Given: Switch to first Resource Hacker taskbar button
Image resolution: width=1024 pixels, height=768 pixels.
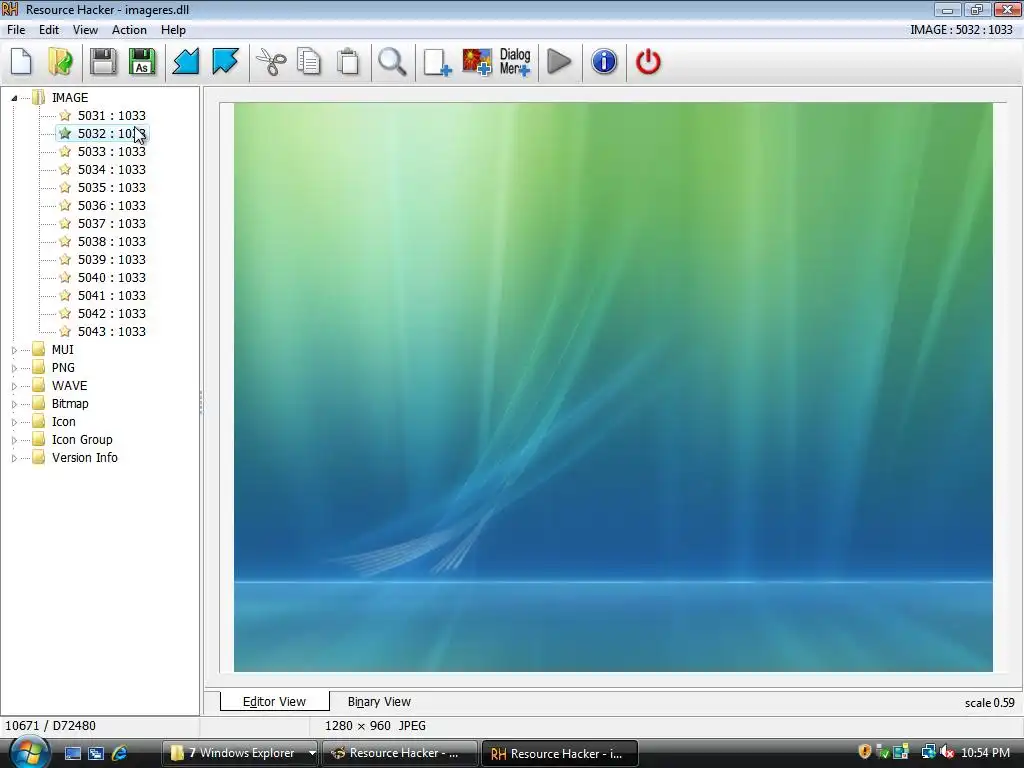Looking at the screenshot, I should point(399,753).
